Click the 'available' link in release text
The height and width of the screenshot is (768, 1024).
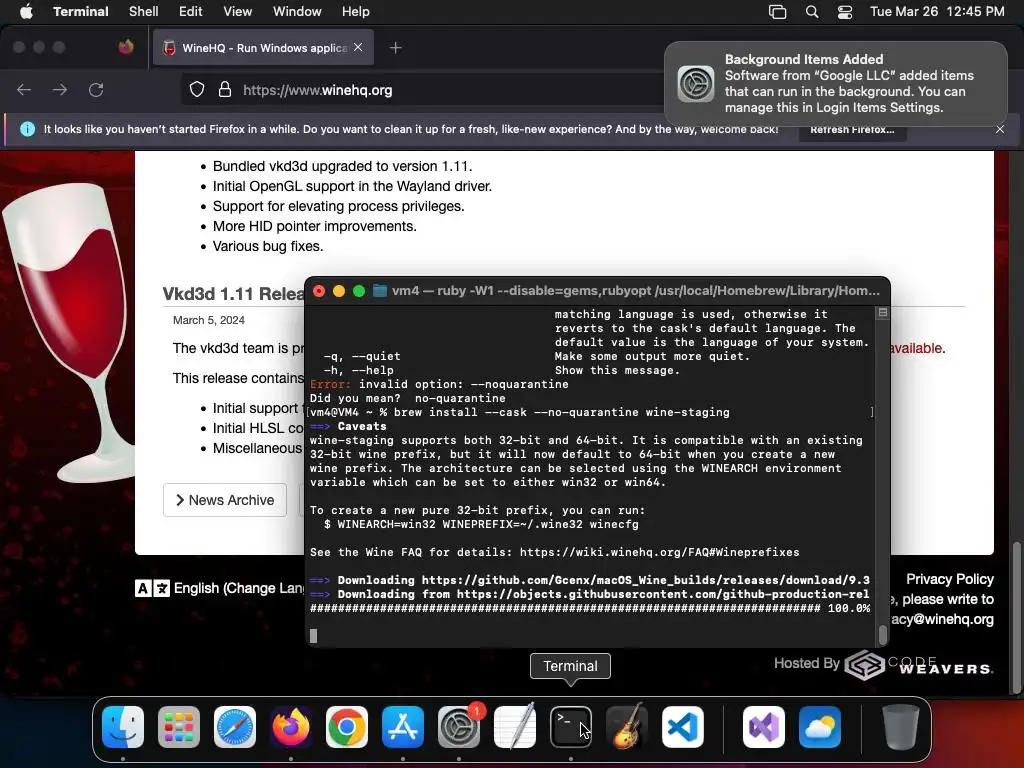(x=918, y=348)
